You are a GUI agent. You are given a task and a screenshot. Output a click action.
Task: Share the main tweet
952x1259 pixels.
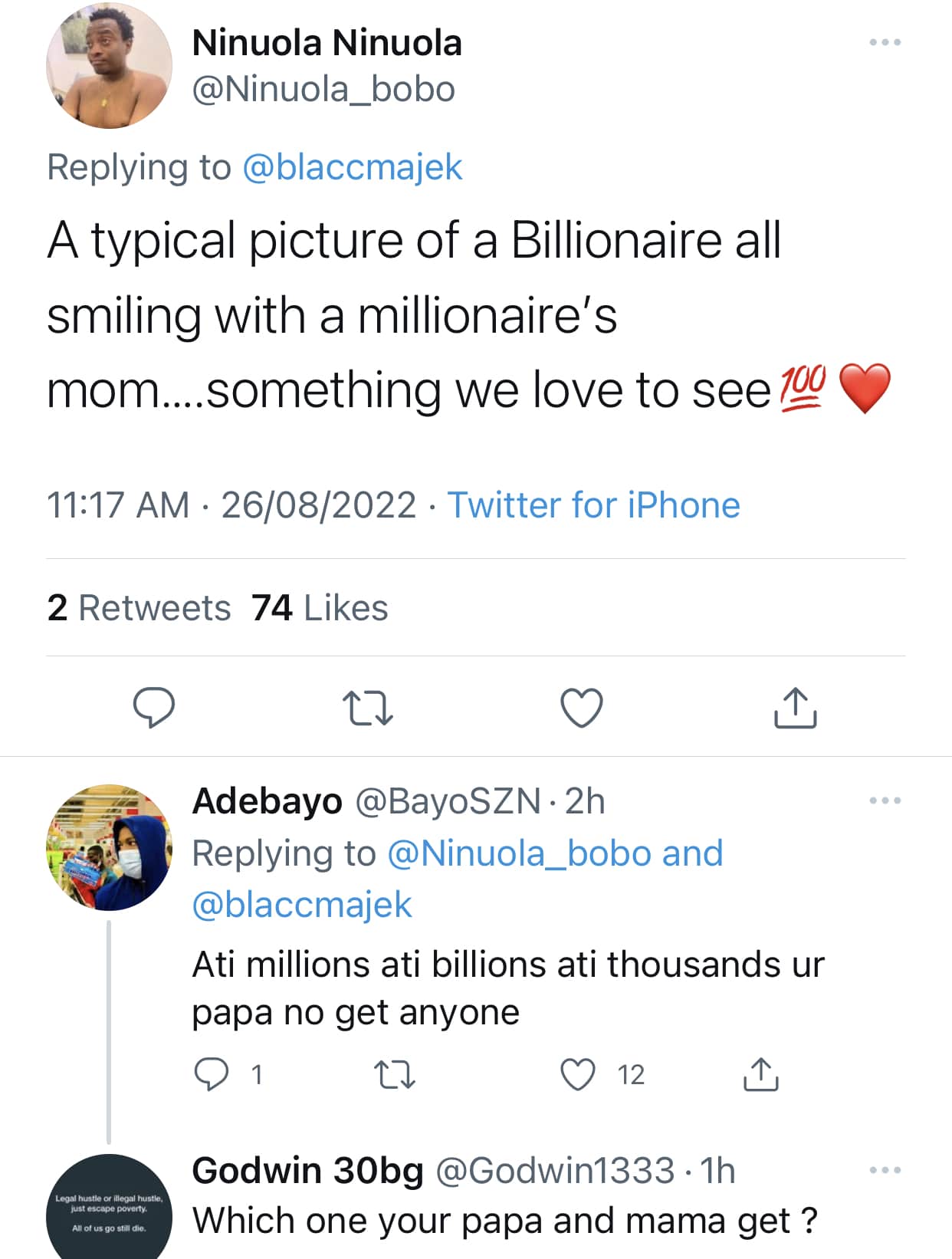(x=795, y=707)
